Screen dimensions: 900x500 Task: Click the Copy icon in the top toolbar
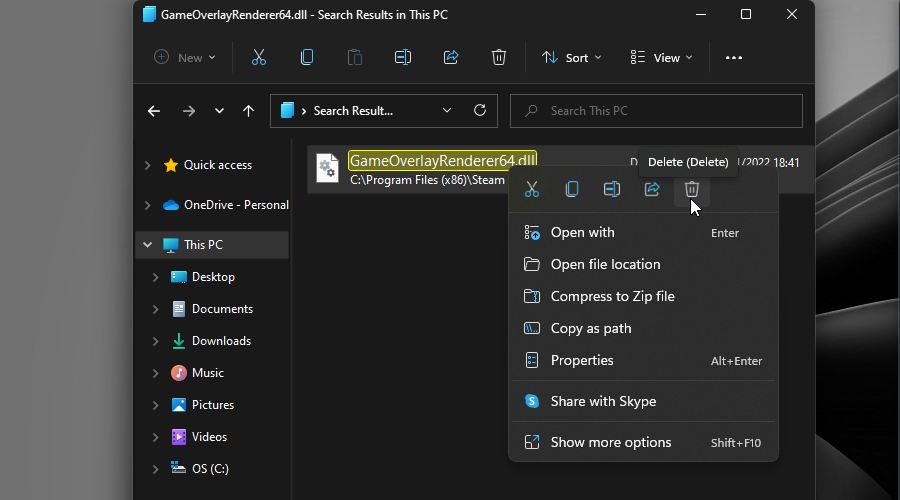[307, 57]
